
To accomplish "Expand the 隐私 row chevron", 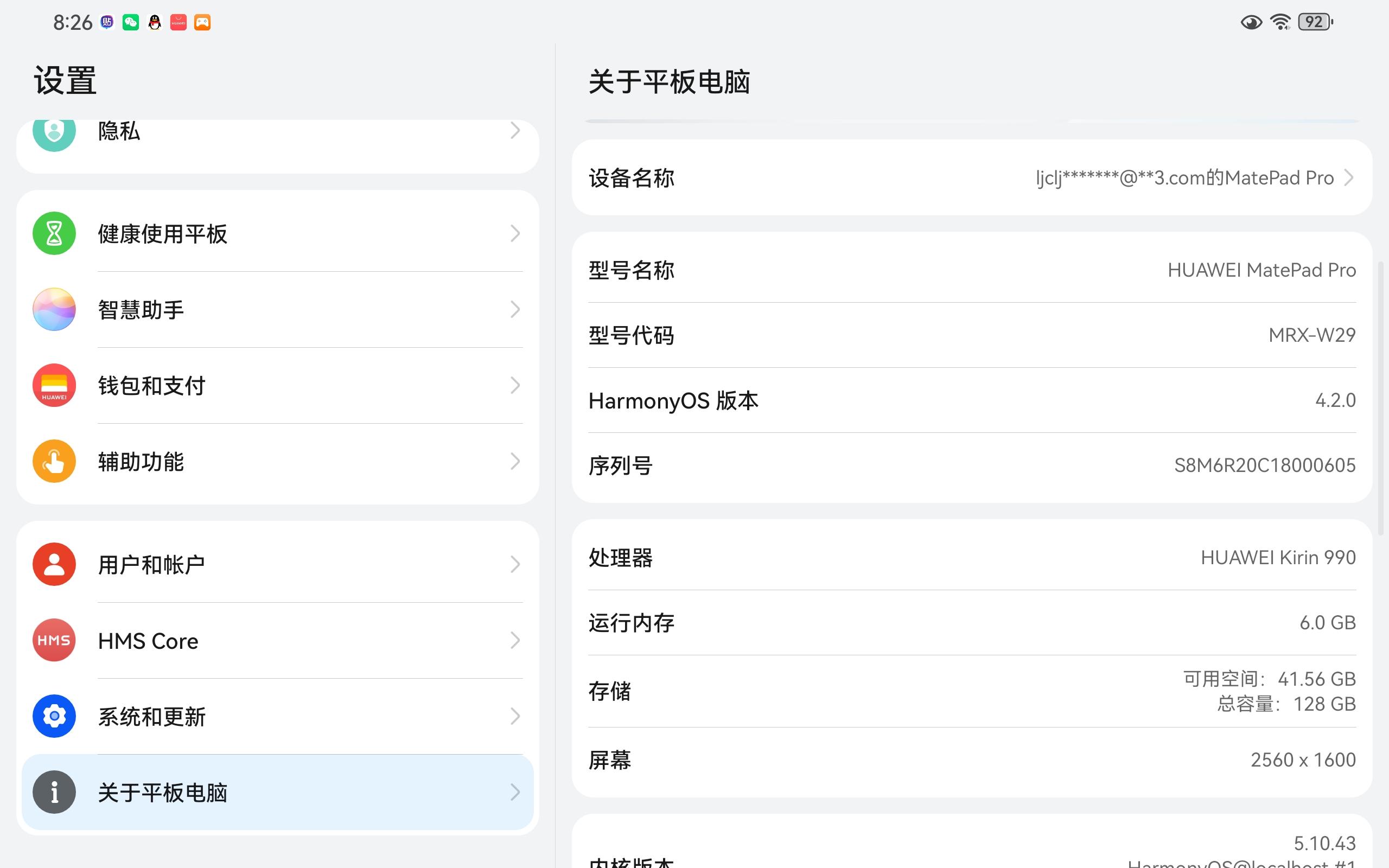I will click(515, 131).
